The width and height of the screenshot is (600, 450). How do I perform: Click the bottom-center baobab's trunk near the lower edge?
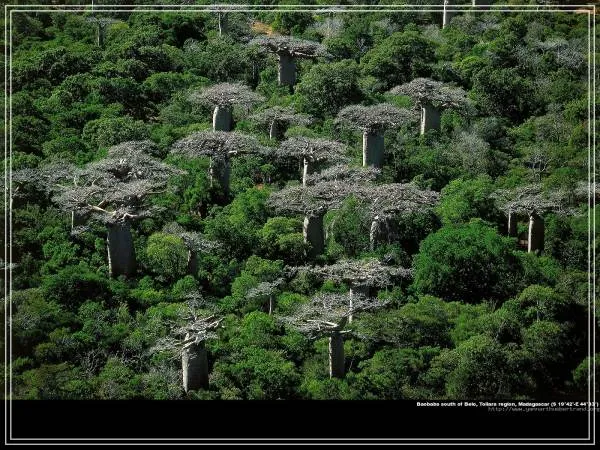337,355
